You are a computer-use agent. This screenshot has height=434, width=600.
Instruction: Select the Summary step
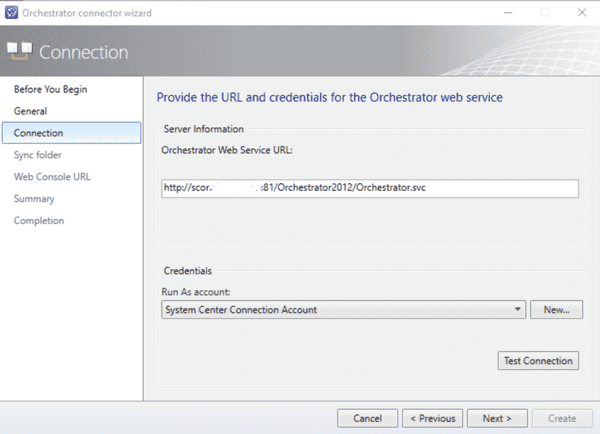coord(34,199)
